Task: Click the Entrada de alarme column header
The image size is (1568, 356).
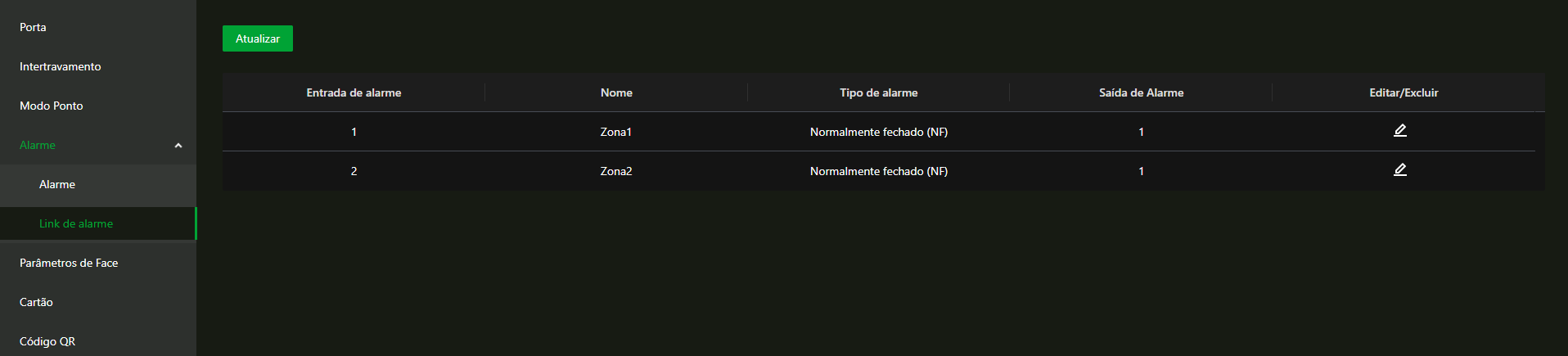Action: 354,92
